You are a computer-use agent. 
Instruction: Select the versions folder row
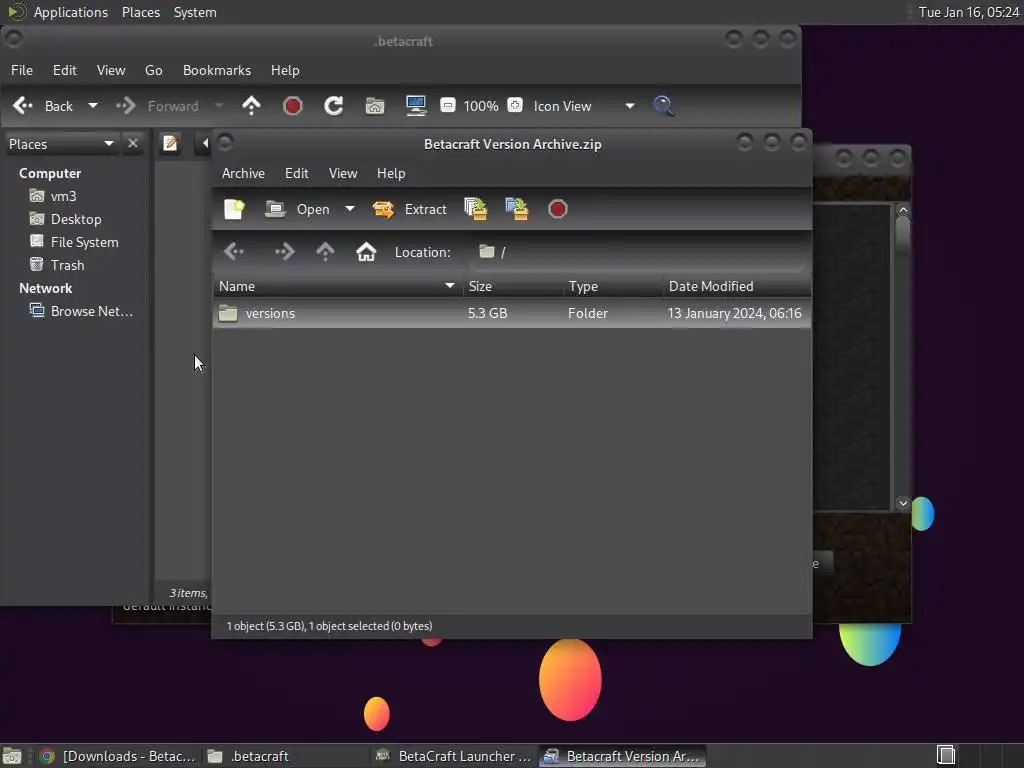tap(512, 313)
